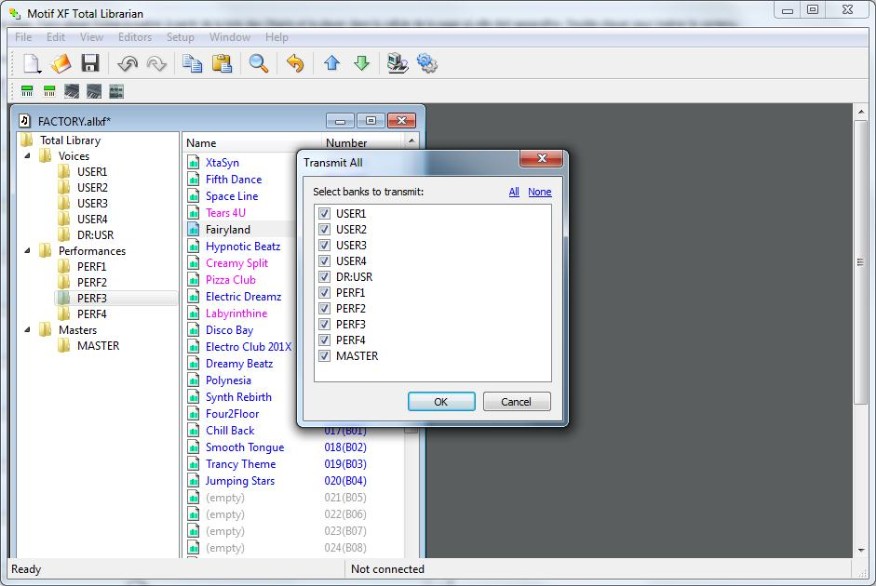This screenshot has width=876, height=586.
Task: Click the performance icon beside Hypnotic Beatz
Action: click(x=193, y=246)
